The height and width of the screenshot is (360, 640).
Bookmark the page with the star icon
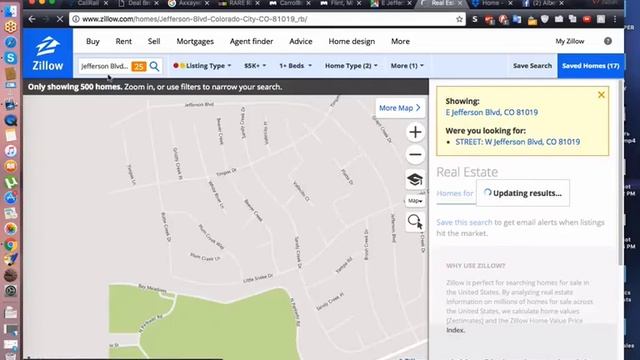459,19
